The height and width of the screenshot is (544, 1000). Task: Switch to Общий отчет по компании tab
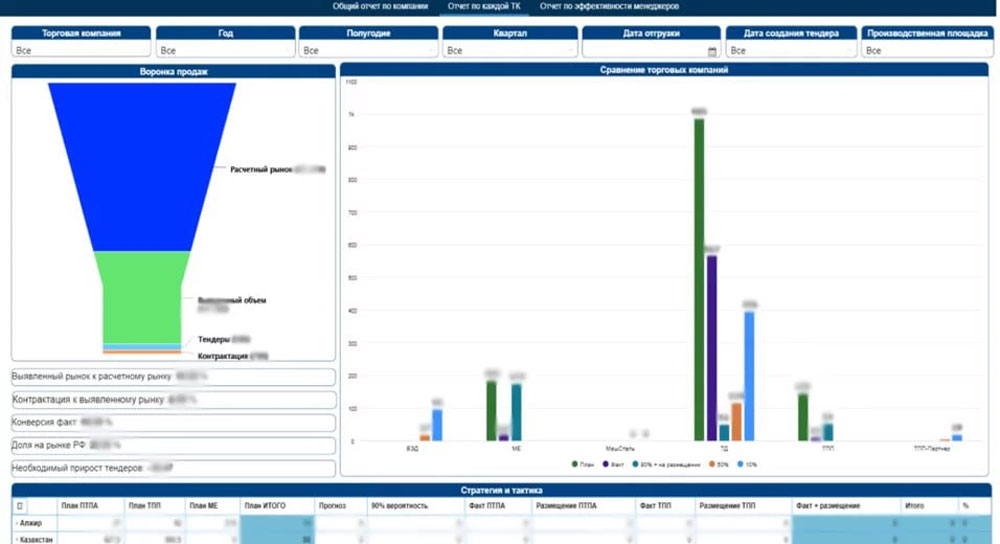[379, 6]
